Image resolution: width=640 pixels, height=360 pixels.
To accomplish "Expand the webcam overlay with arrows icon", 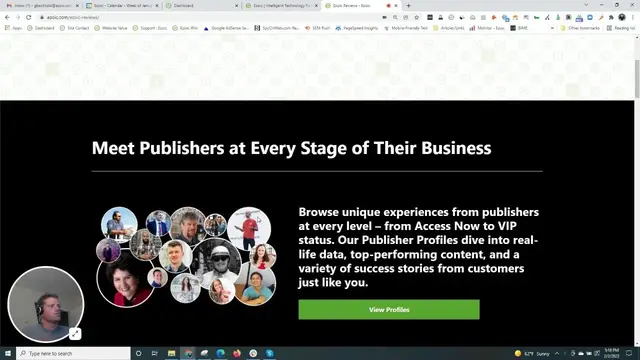I will [75, 334].
